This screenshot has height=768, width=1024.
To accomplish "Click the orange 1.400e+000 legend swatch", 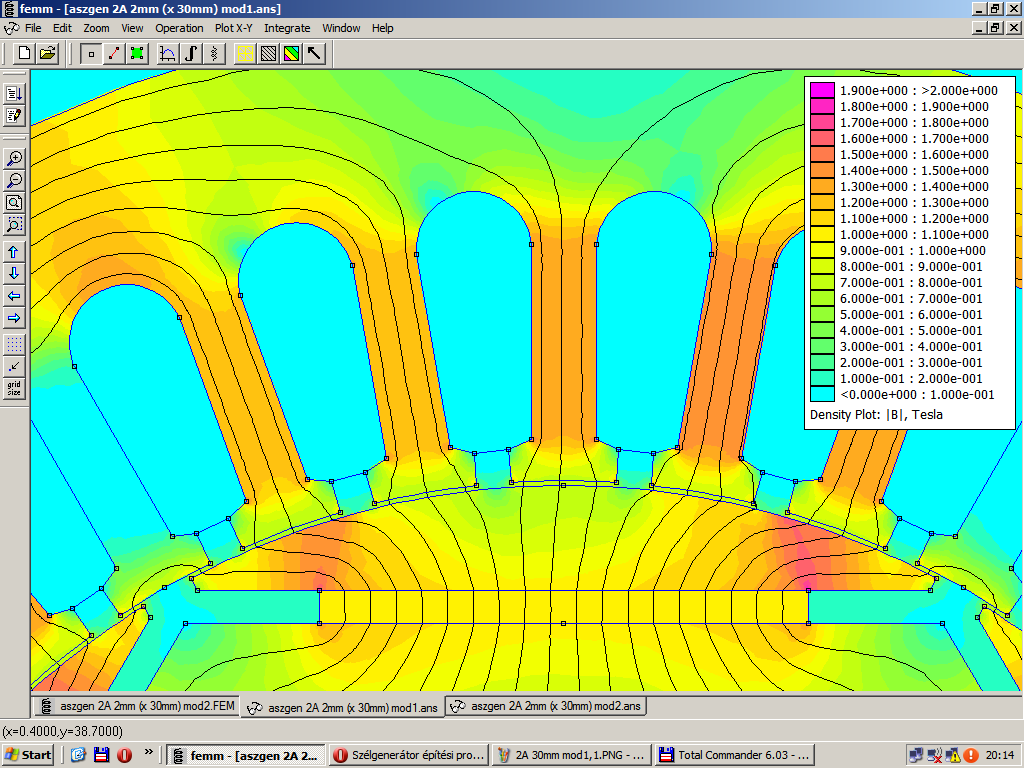I will click(822, 170).
